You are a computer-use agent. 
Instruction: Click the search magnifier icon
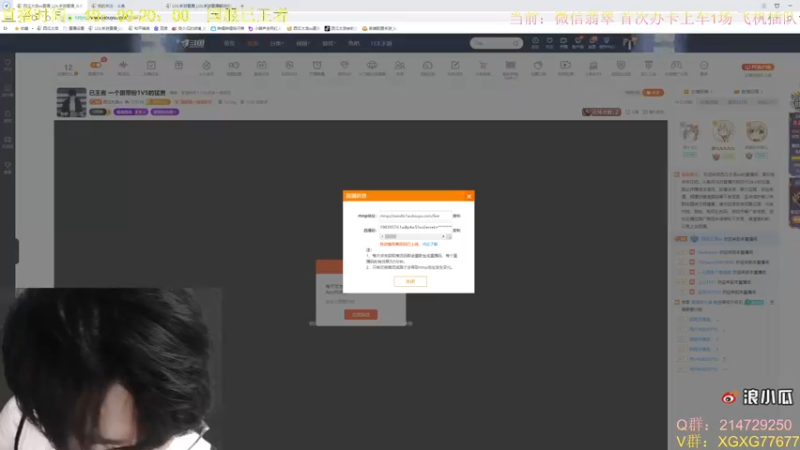pyautogui.click(x=516, y=43)
